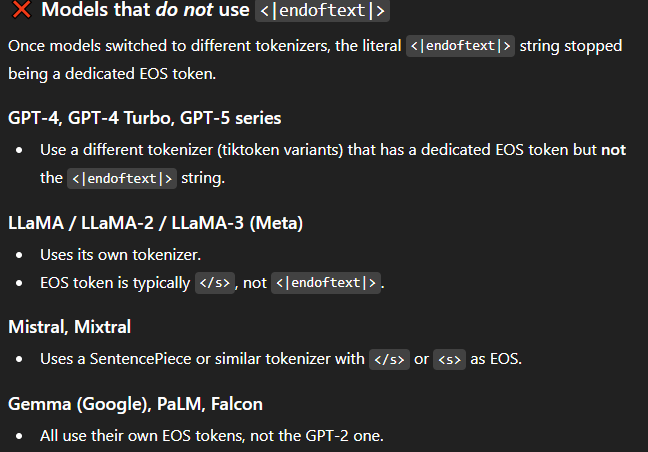The width and height of the screenshot is (648, 452).
Task: Click the <|endoftext|> code in the intro paragraph
Action: tap(461, 46)
